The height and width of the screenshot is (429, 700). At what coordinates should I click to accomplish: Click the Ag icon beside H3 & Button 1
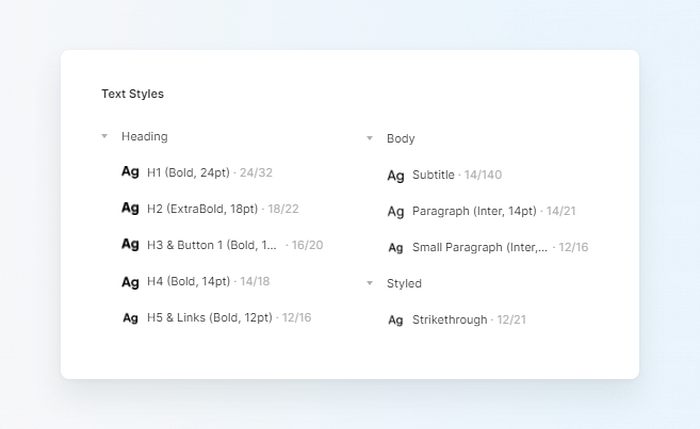[130, 244]
